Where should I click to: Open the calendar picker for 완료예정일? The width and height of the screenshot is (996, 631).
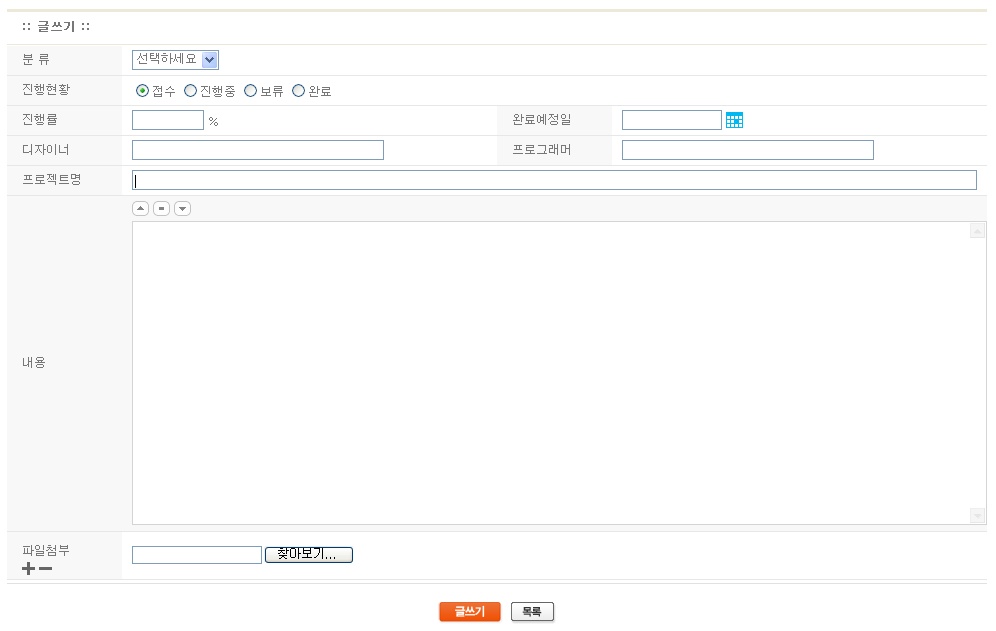pyautogui.click(x=734, y=120)
